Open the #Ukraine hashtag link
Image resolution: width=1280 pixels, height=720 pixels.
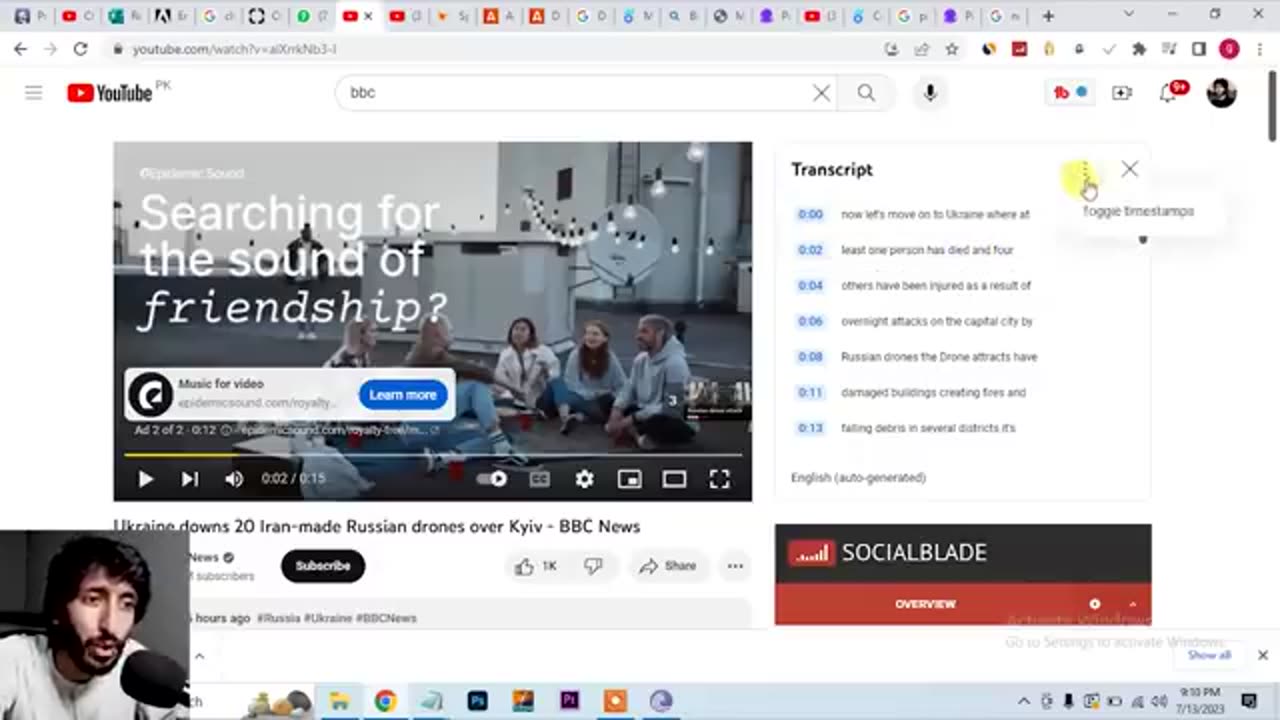328,618
